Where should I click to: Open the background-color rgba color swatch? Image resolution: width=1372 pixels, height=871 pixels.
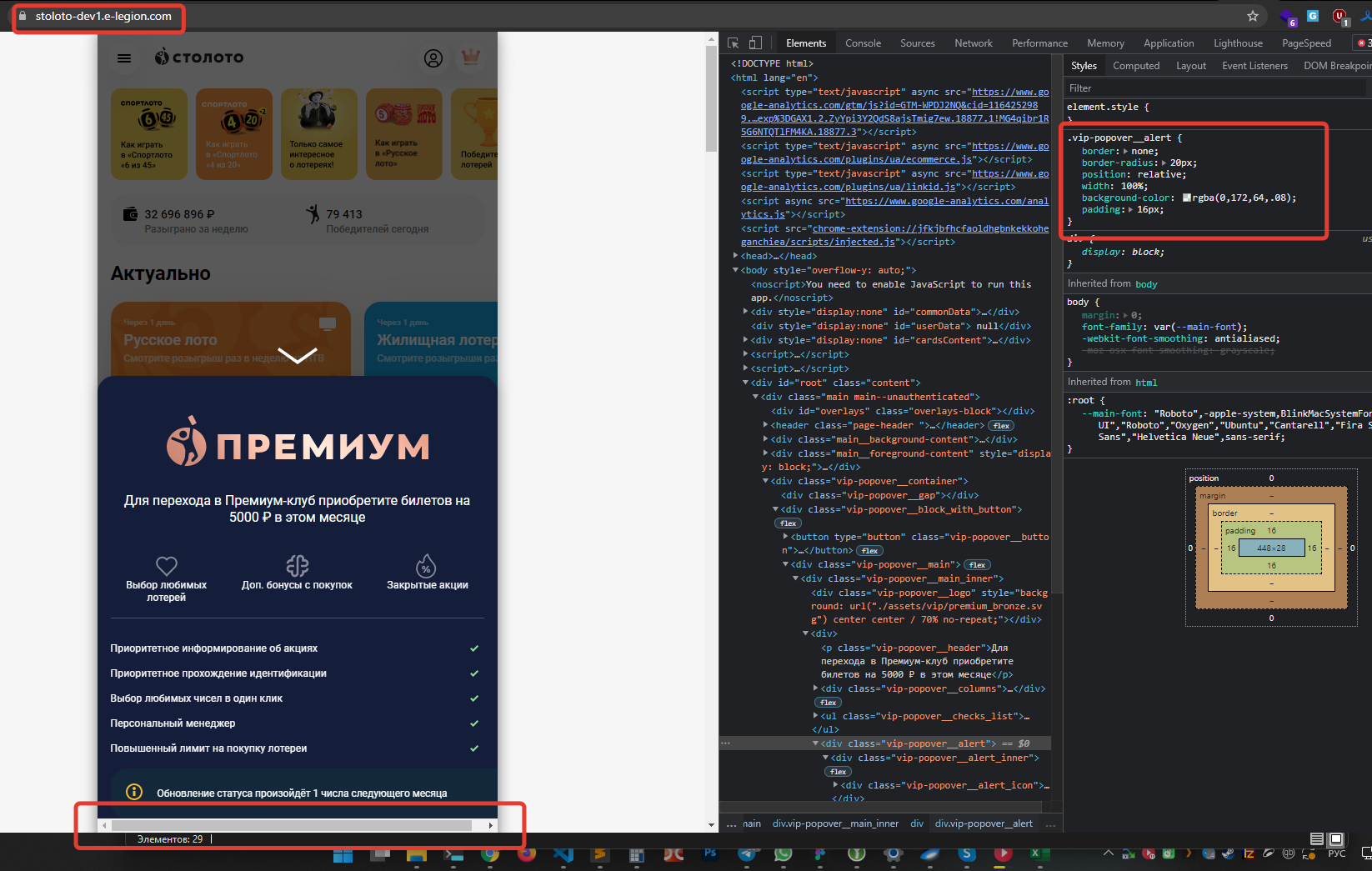pos(1186,198)
